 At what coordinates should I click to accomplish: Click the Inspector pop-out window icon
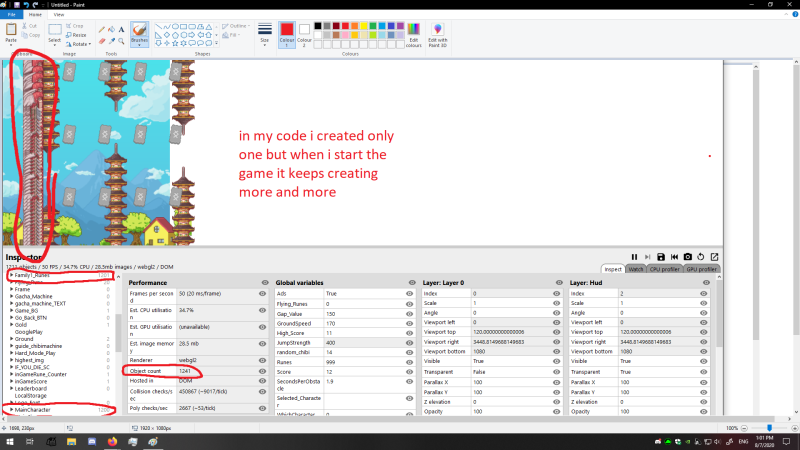click(714, 257)
